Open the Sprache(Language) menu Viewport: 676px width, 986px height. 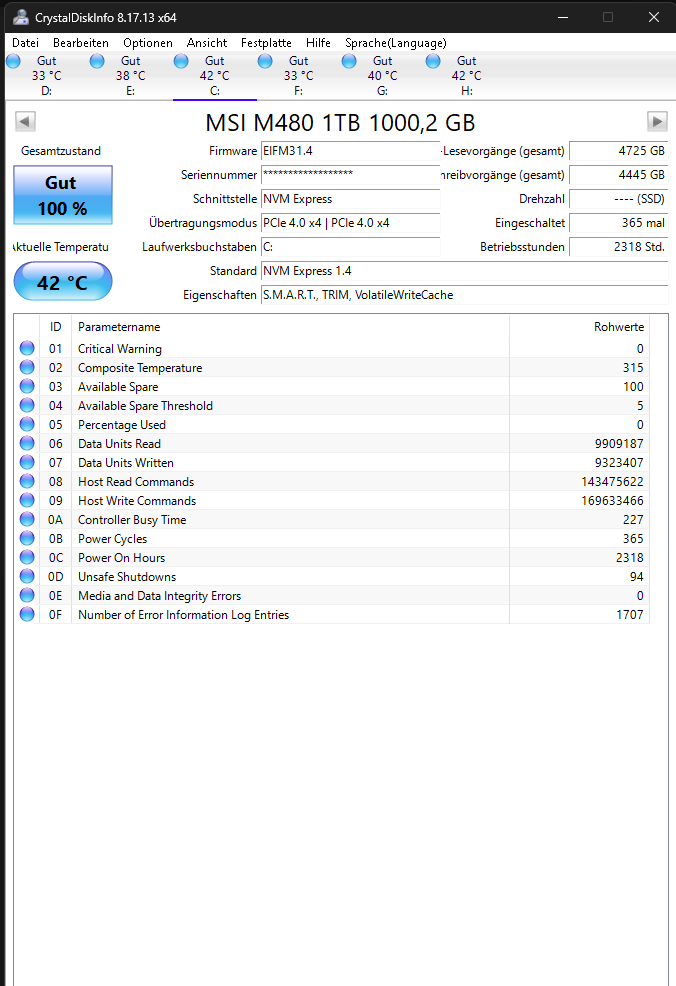click(x=396, y=43)
